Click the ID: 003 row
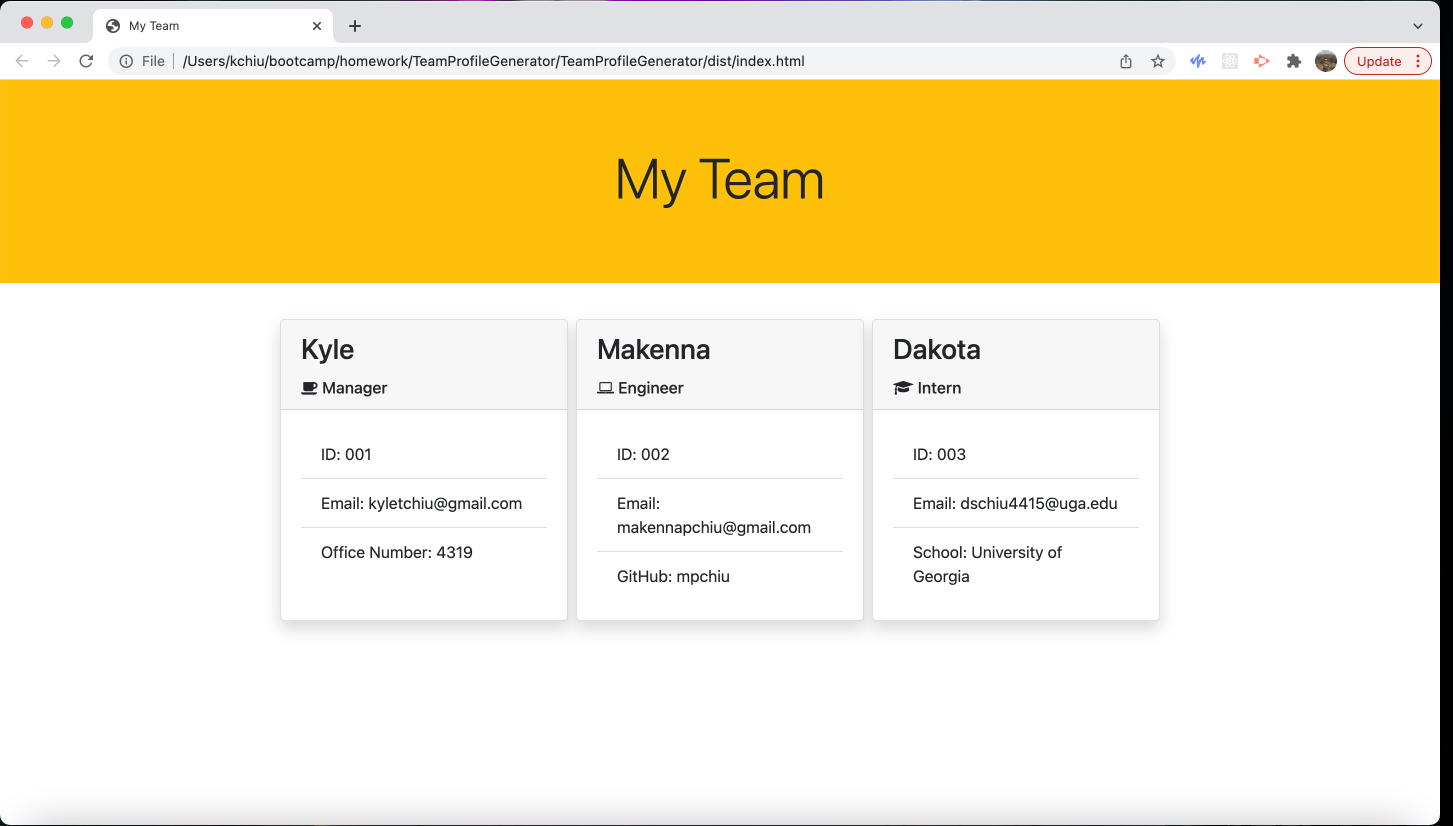 coord(1016,454)
